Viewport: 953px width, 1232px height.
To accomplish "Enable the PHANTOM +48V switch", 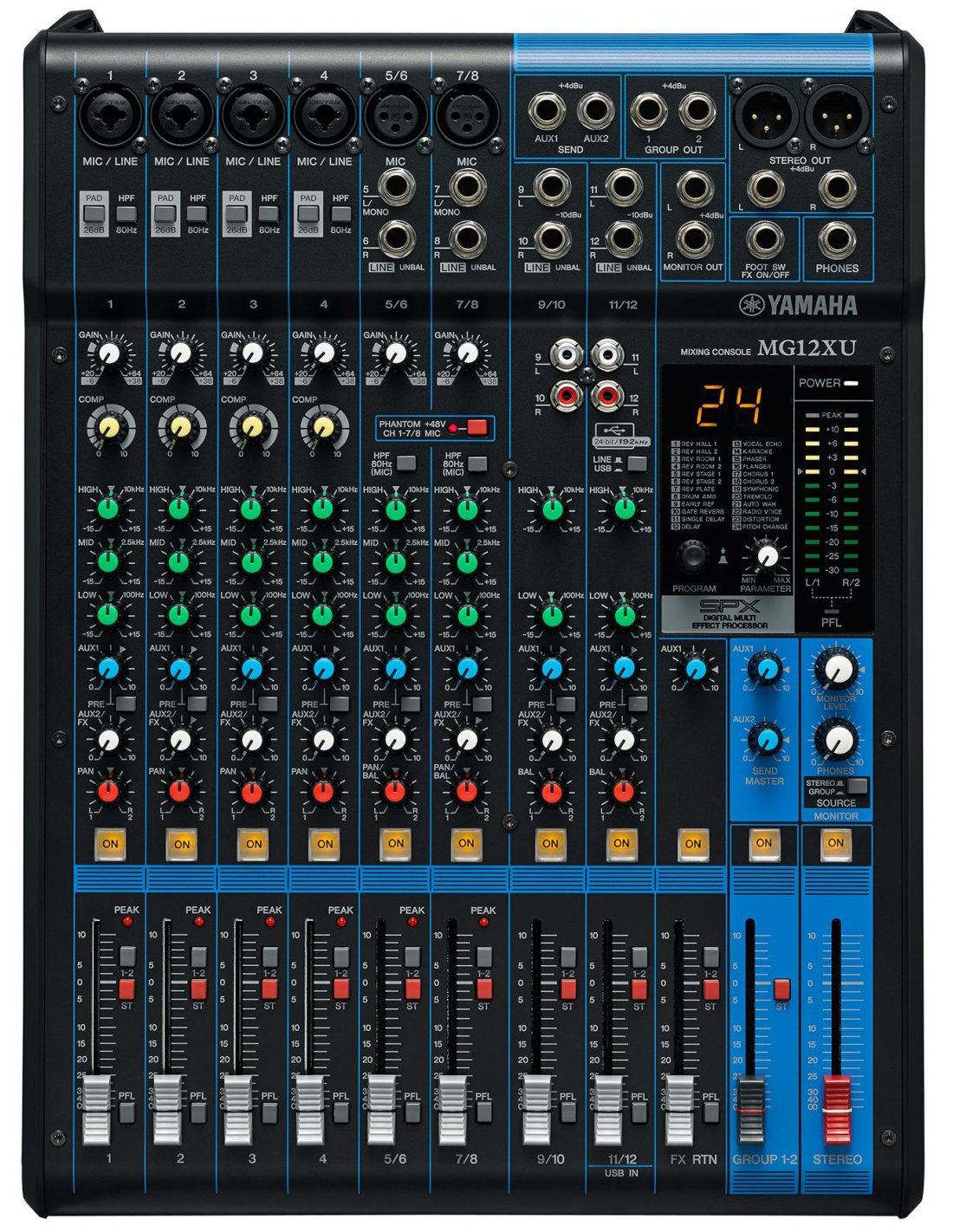I will pos(476,427).
